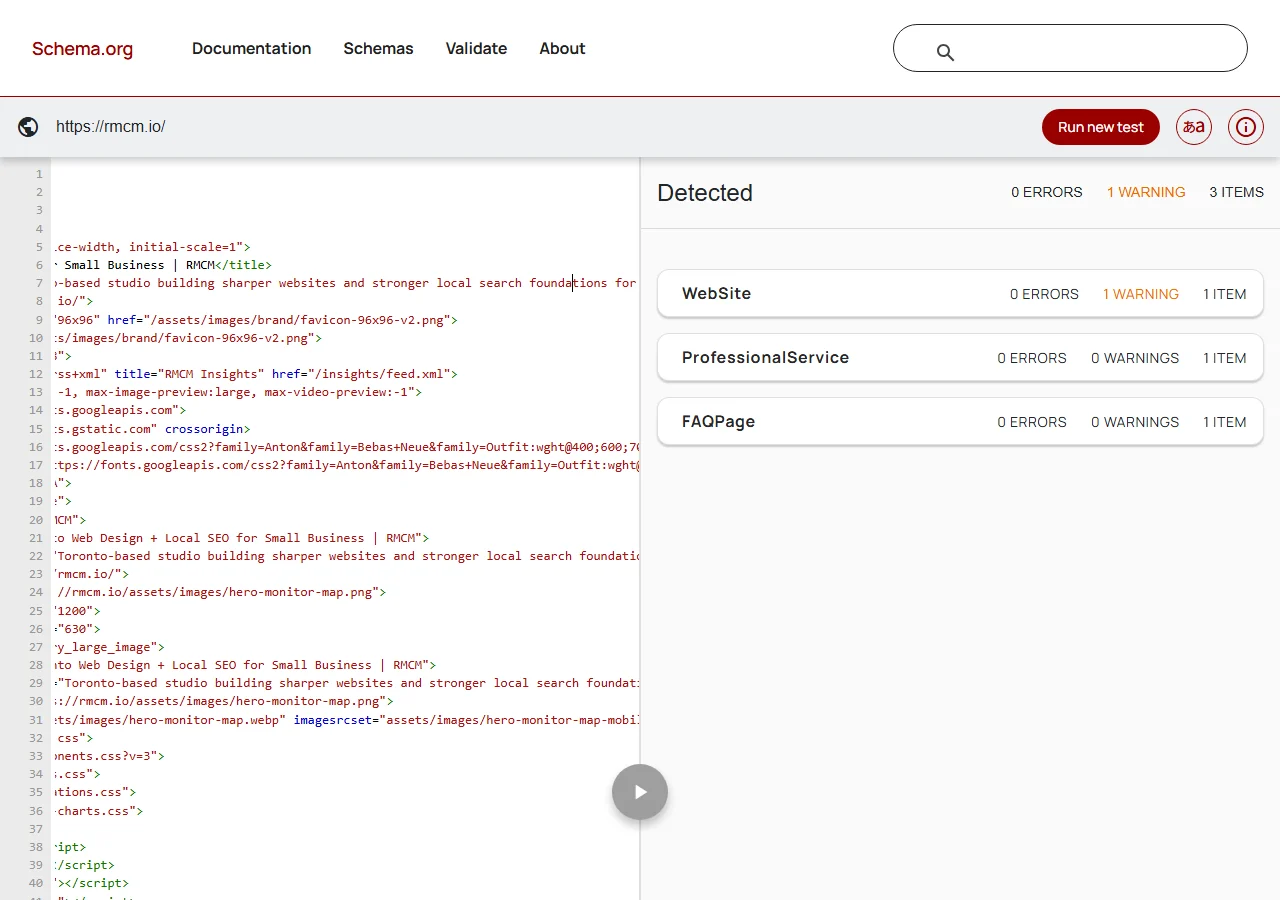Run the code with the play button
Image resolution: width=1280 pixels, height=900 pixels.
tap(640, 792)
